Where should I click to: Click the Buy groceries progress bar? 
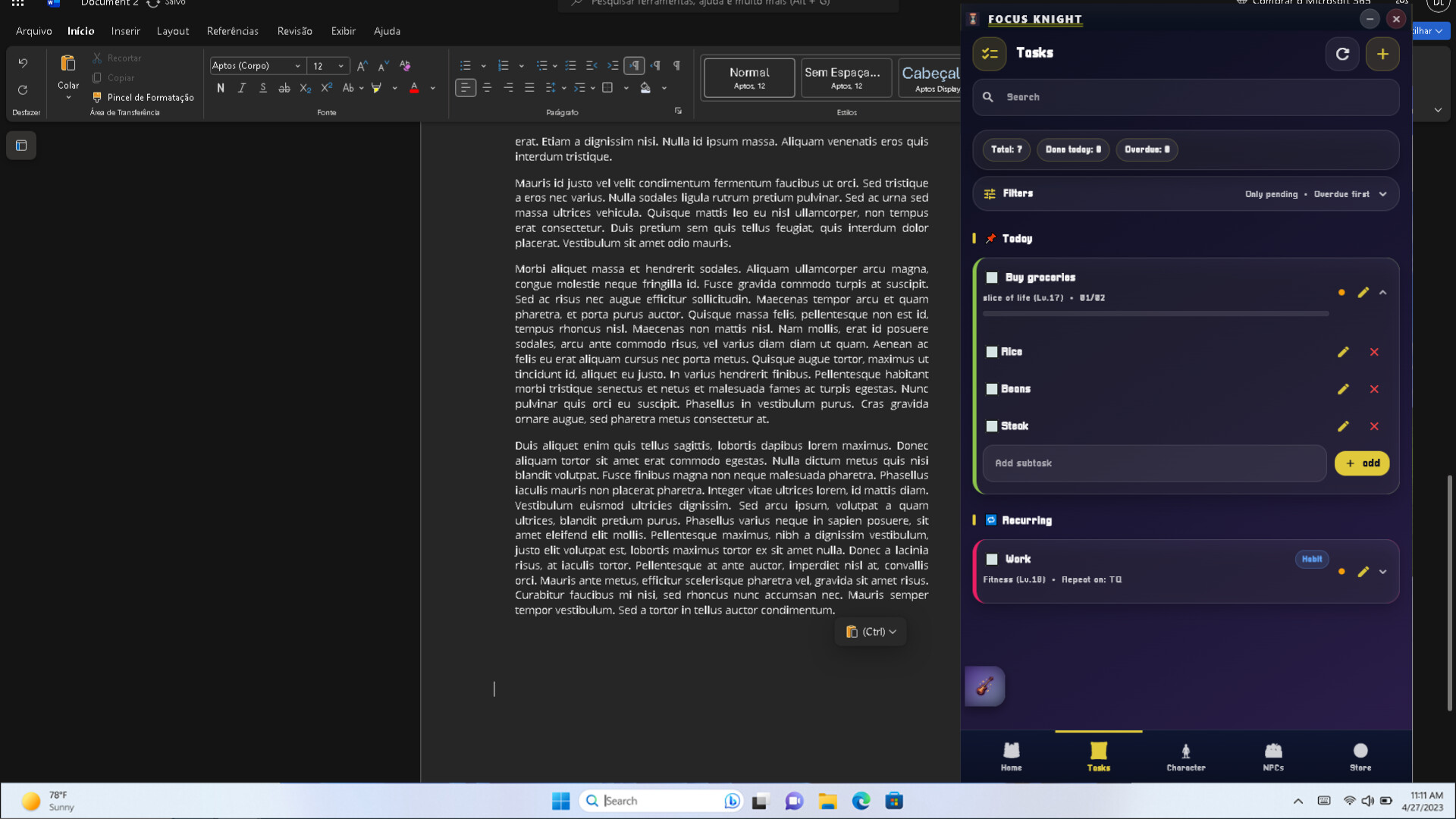point(1154,313)
